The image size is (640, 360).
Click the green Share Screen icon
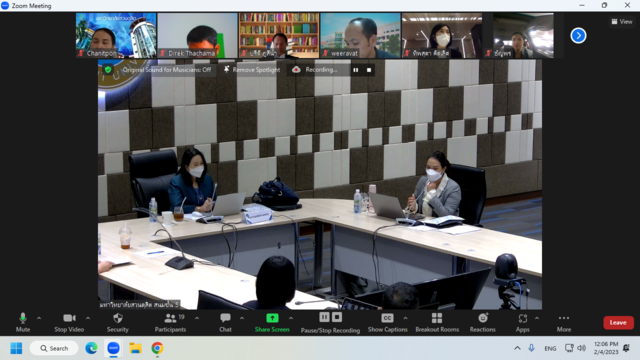click(272, 318)
